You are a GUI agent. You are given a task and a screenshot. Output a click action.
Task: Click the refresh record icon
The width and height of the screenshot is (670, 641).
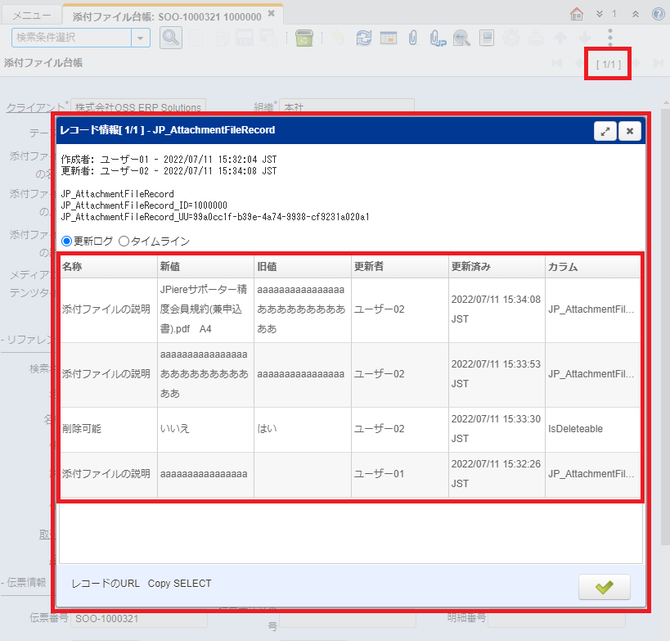(x=364, y=38)
